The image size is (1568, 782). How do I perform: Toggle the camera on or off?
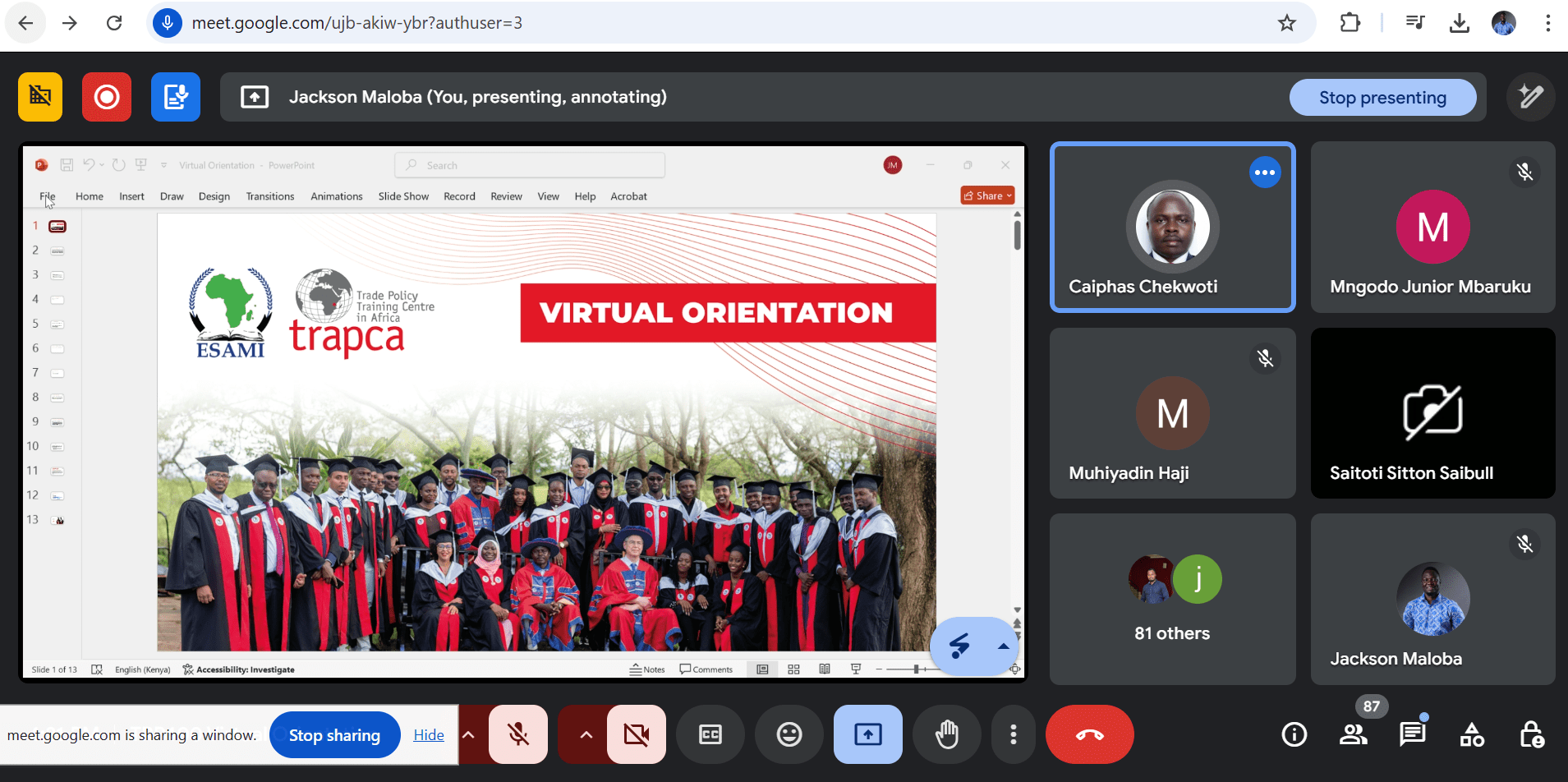click(637, 734)
